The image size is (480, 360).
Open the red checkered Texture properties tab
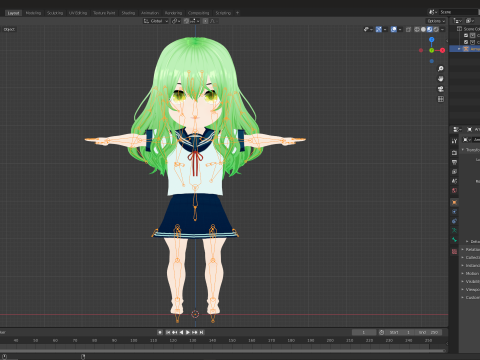(x=454, y=251)
